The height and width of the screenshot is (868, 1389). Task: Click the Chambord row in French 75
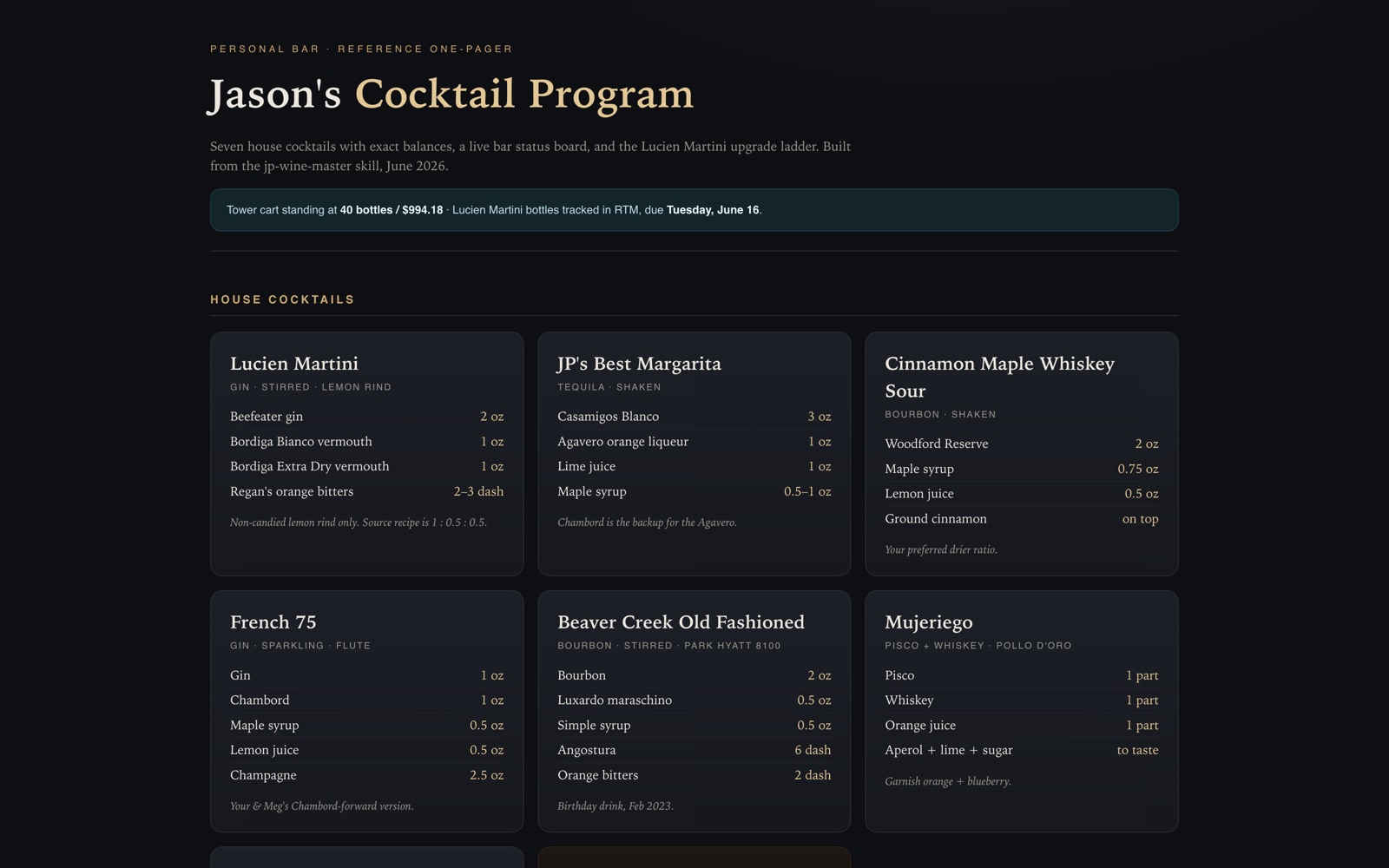pos(366,700)
